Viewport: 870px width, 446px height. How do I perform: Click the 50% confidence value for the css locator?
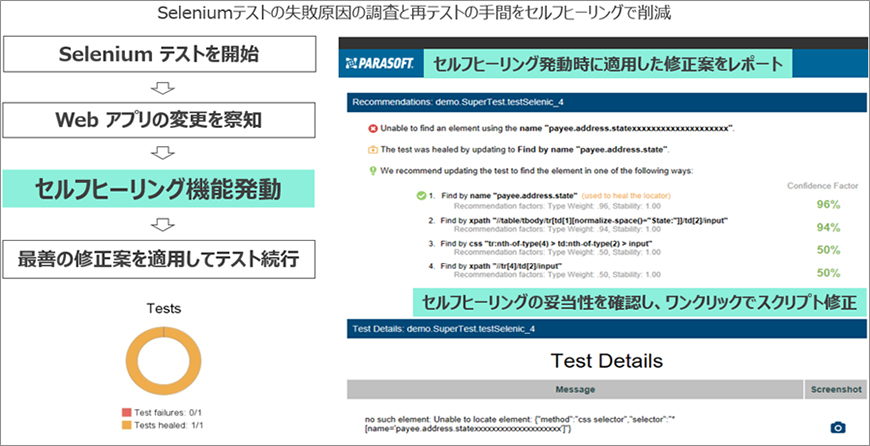point(828,250)
